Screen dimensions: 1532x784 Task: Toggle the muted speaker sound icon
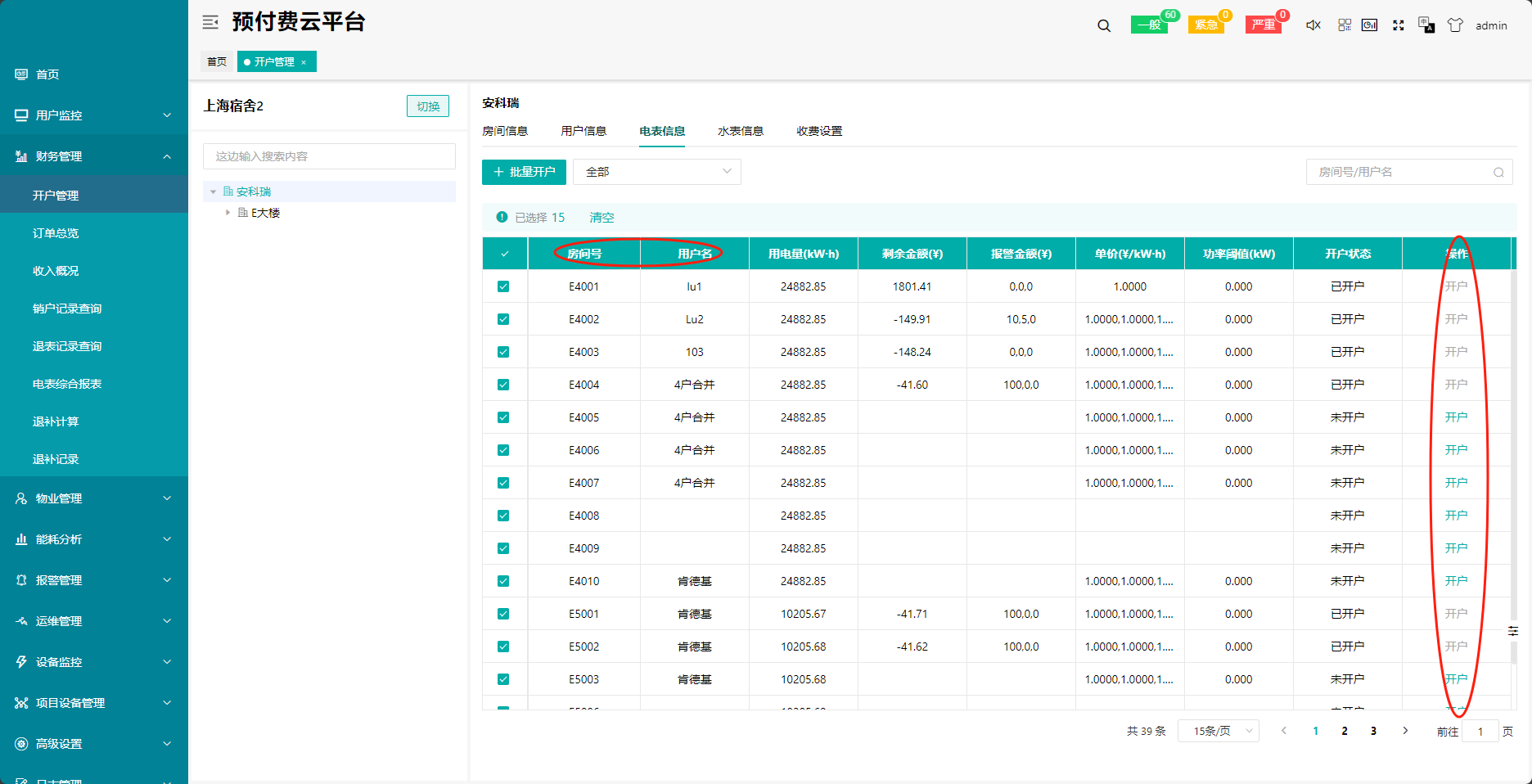[x=1313, y=25]
